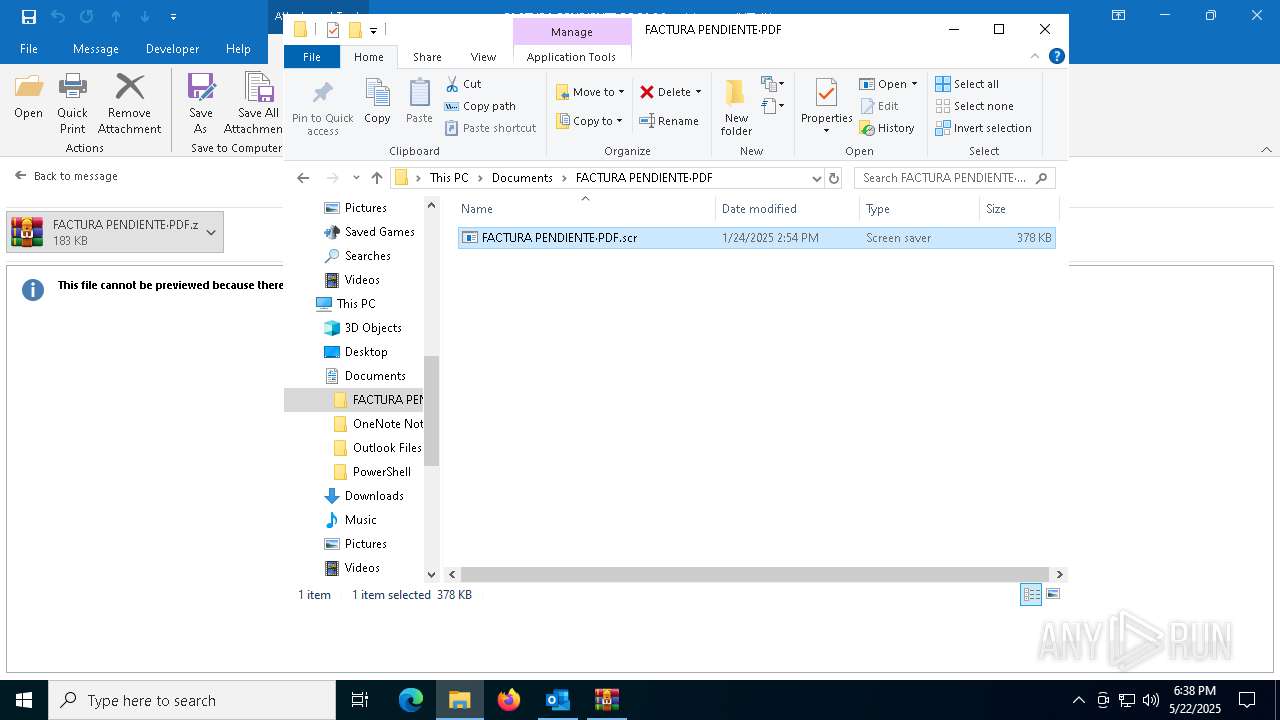Click Invert selection
The height and width of the screenshot is (720, 1280).
coord(983,128)
